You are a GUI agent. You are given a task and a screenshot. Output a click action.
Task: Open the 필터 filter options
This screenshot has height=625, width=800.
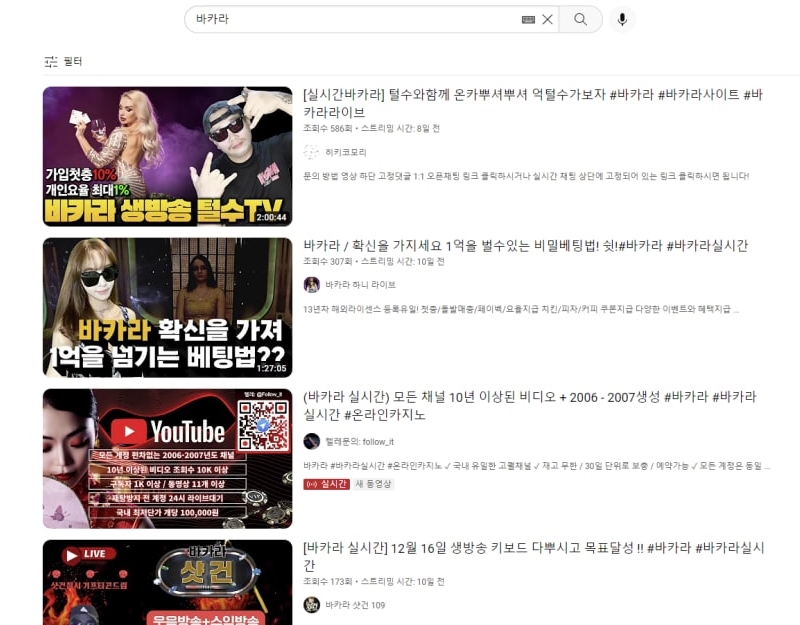tap(63, 62)
